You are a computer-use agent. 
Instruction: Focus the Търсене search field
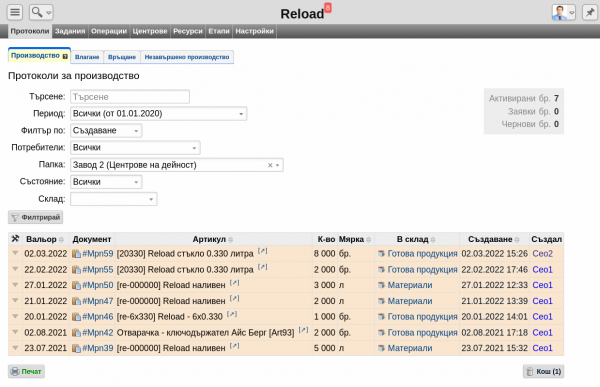tap(130, 97)
